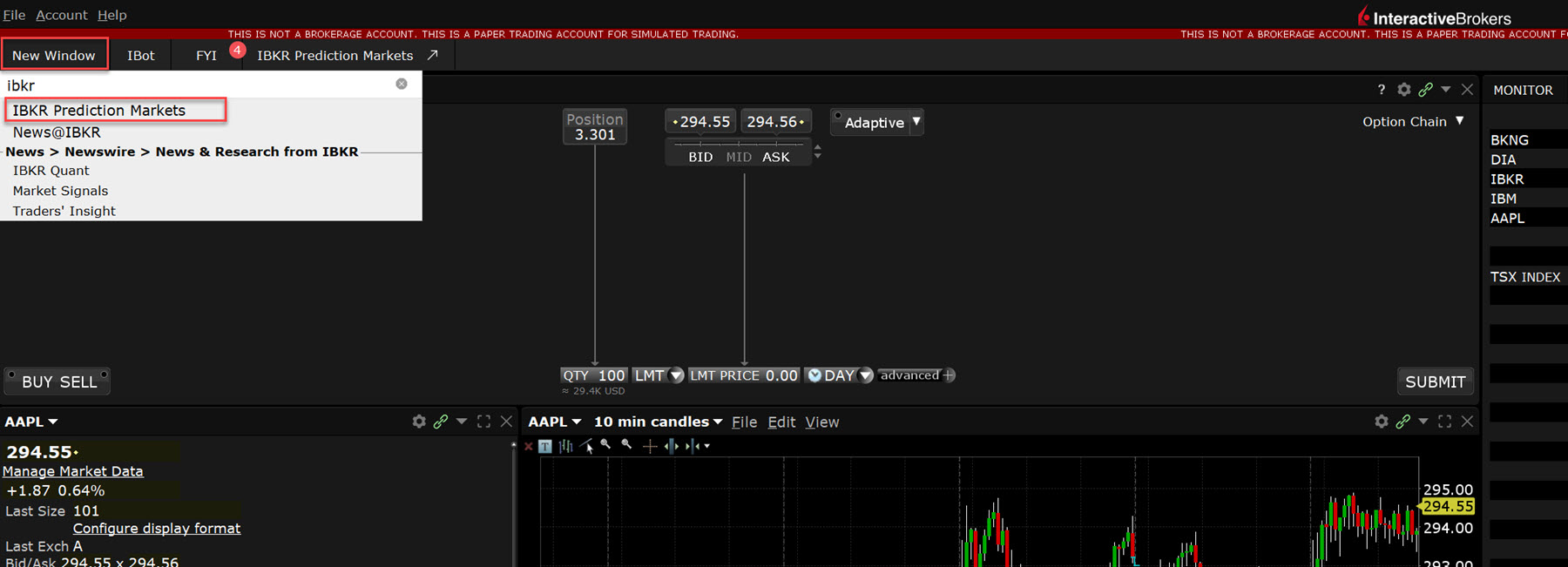Select the BUY side

click(x=37, y=381)
